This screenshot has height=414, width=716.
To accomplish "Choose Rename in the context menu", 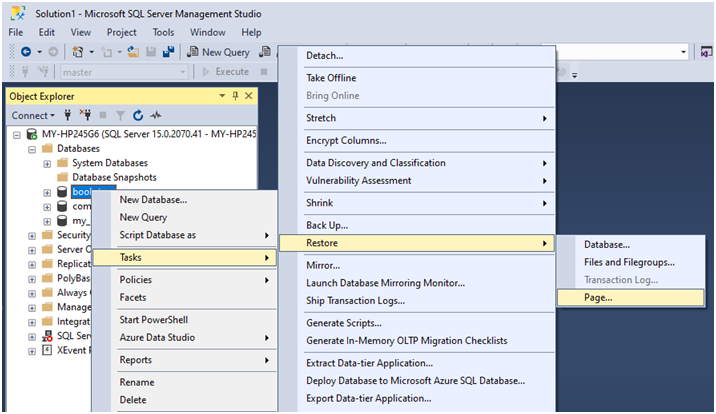I will coord(184,383).
